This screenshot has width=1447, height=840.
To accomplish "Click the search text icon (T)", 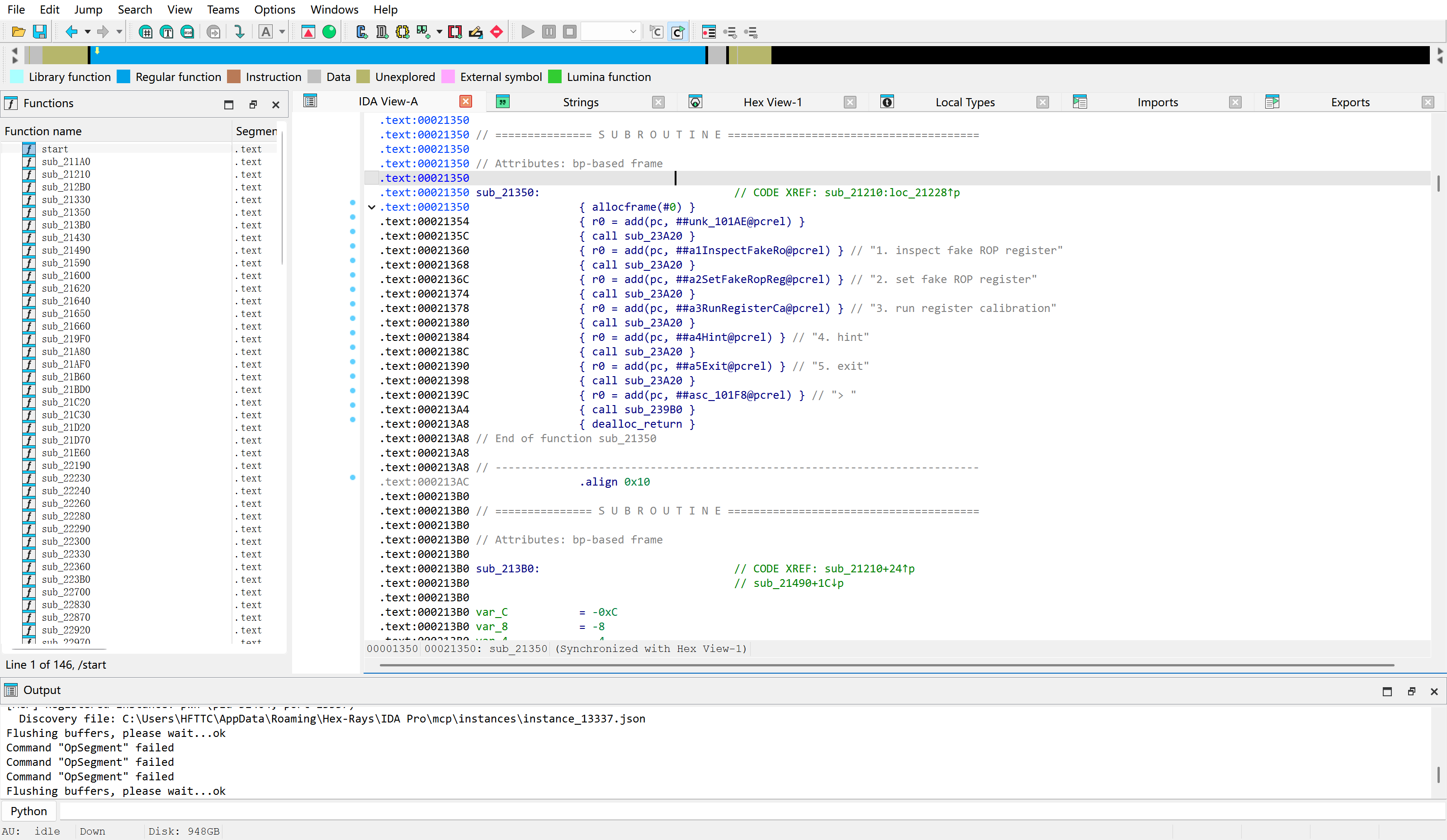I will pos(166,32).
